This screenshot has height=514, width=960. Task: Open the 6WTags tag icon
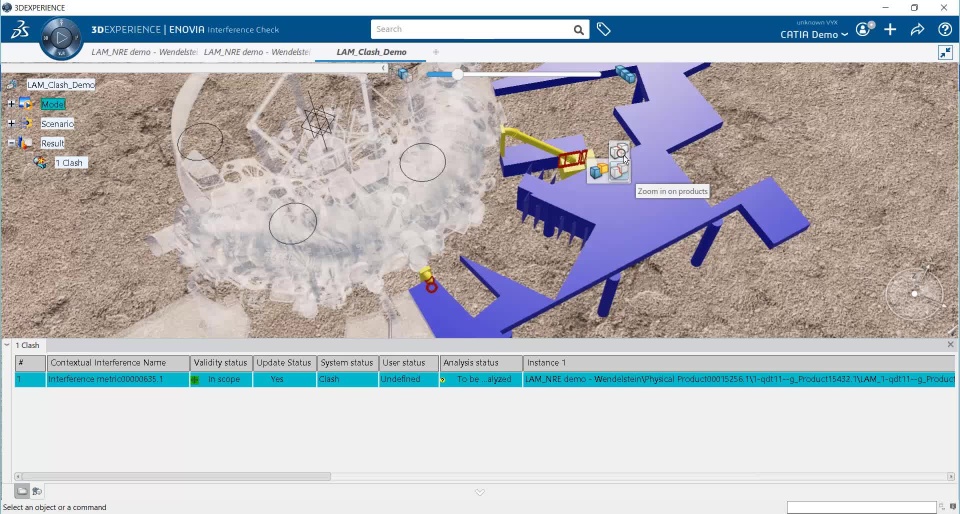click(x=604, y=29)
